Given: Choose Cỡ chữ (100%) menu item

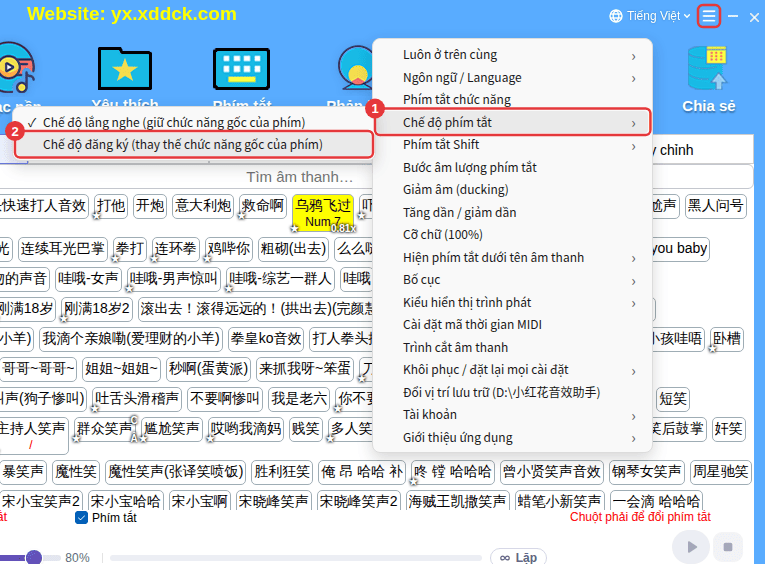Looking at the screenshot, I should point(512,235).
